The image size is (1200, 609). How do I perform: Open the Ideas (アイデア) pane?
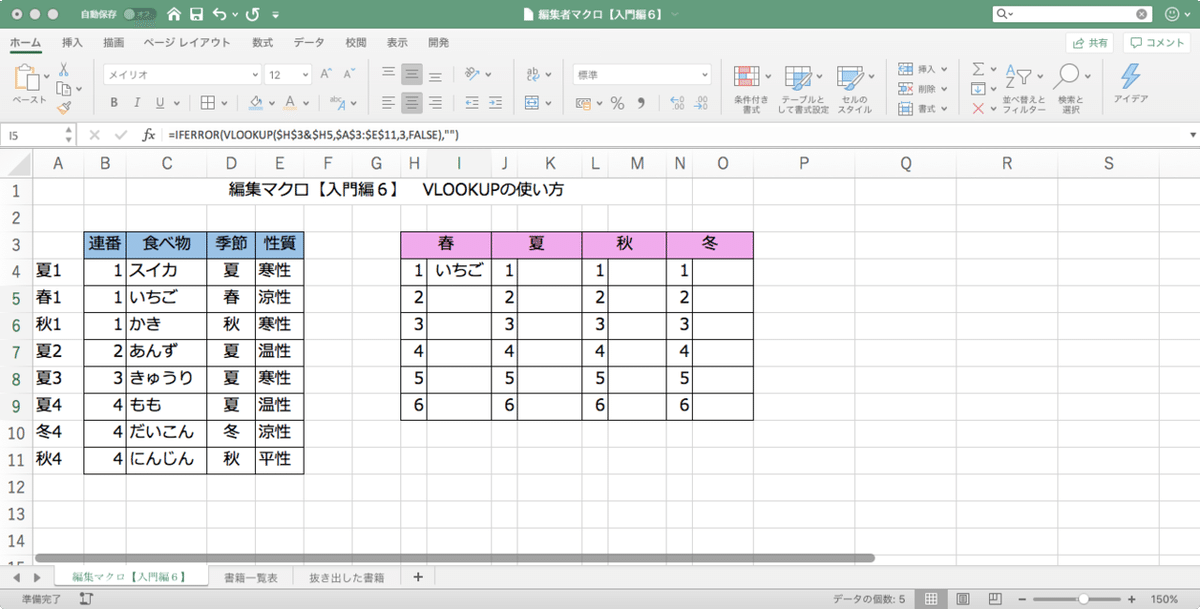point(1131,84)
